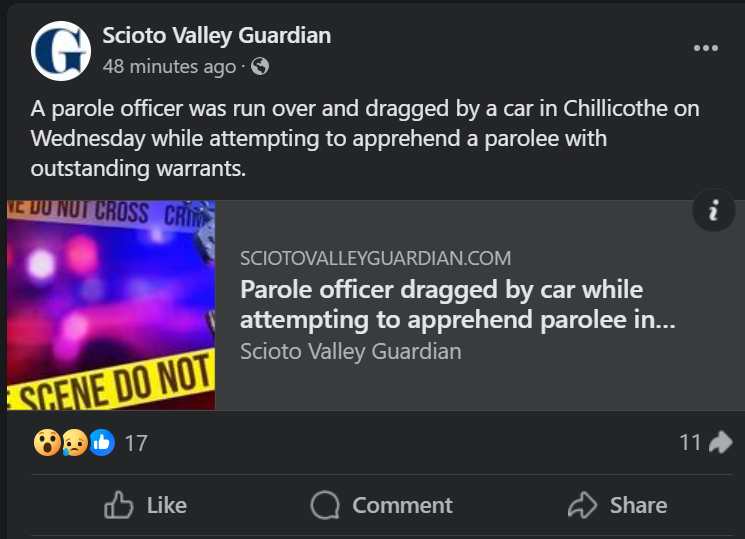Image resolution: width=745 pixels, height=539 pixels.
Task: Click the globe public audience icon
Action: (x=260, y=67)
